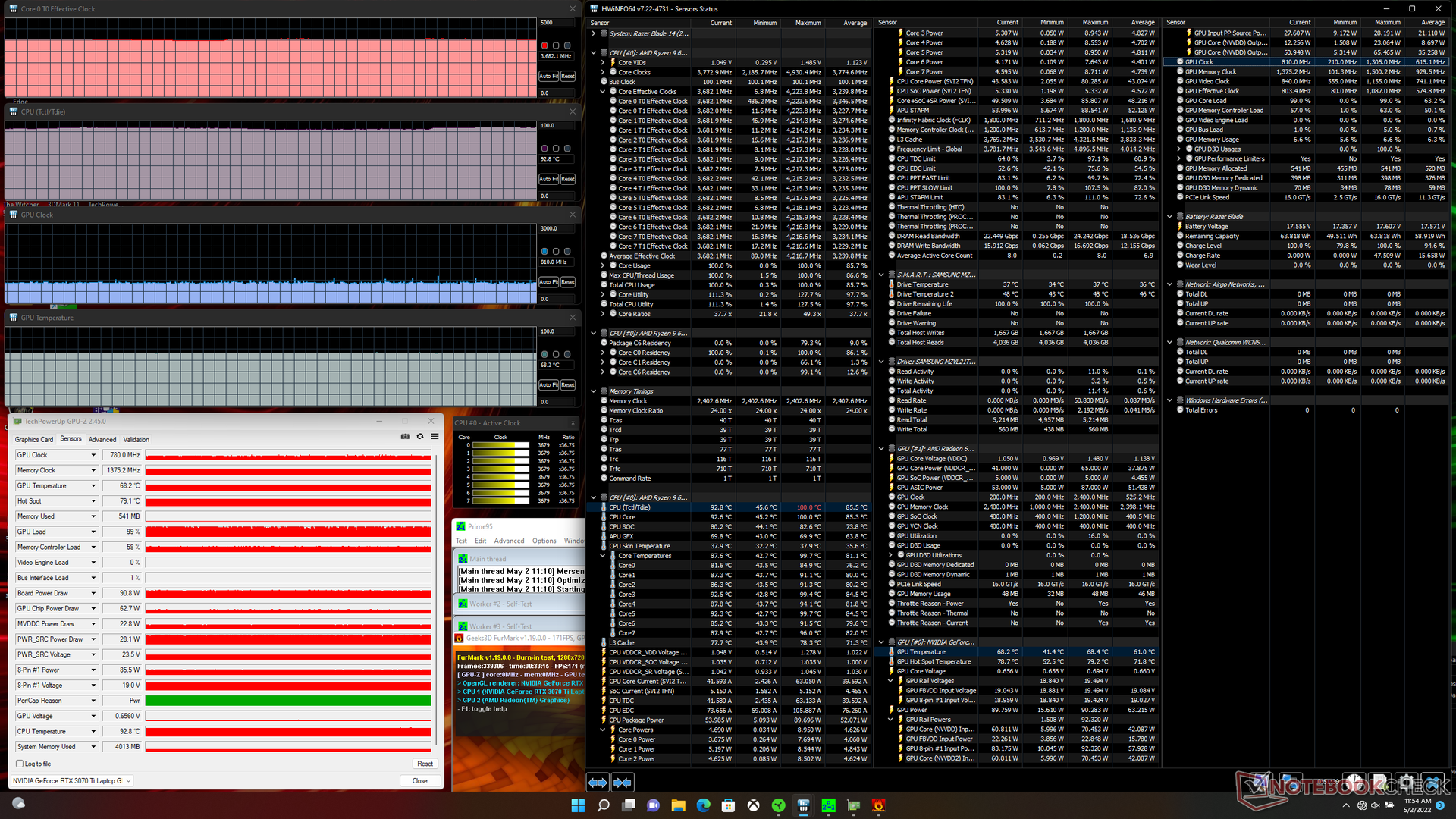Image resolution: width=1456 pixels, height=819 pixels.
Task: Open Prime95 Advanced menu
Action: tap(509, 541)
